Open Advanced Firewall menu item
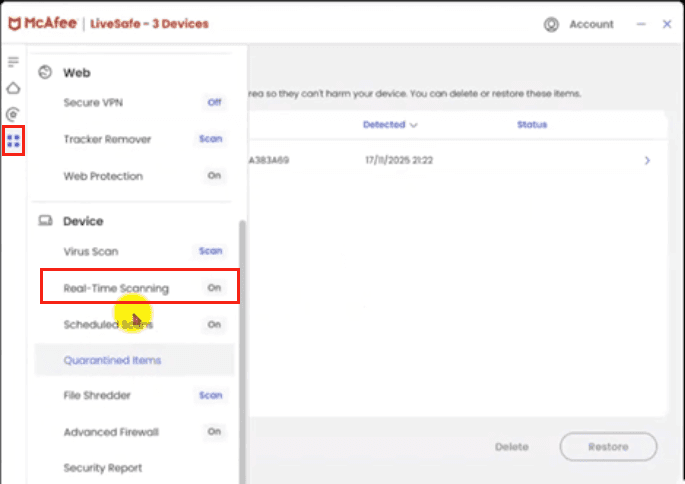The image size is (685, 484). pos(111,432)
